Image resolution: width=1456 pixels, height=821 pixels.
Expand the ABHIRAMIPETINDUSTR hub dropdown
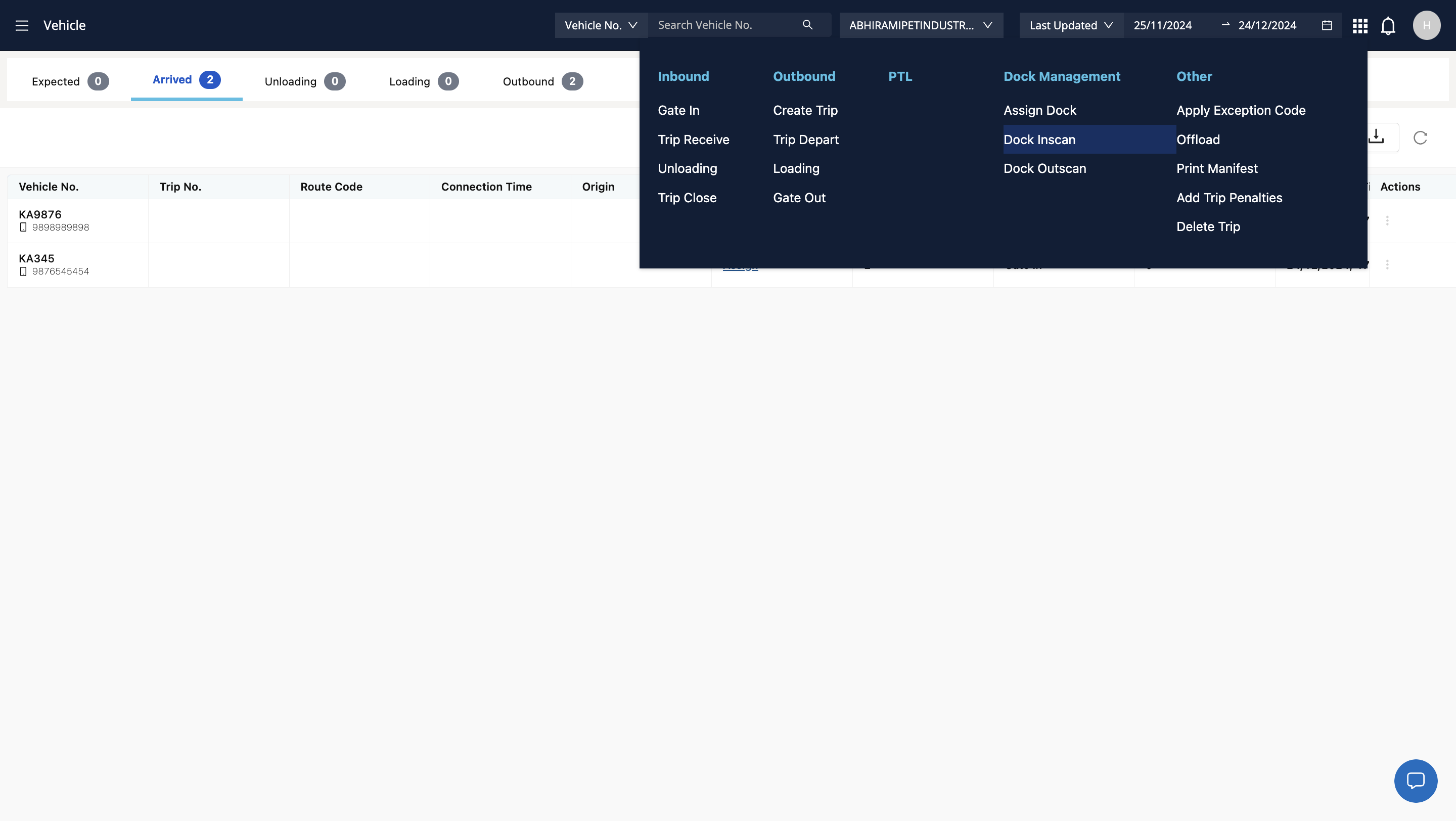click(x=921, y=25)
